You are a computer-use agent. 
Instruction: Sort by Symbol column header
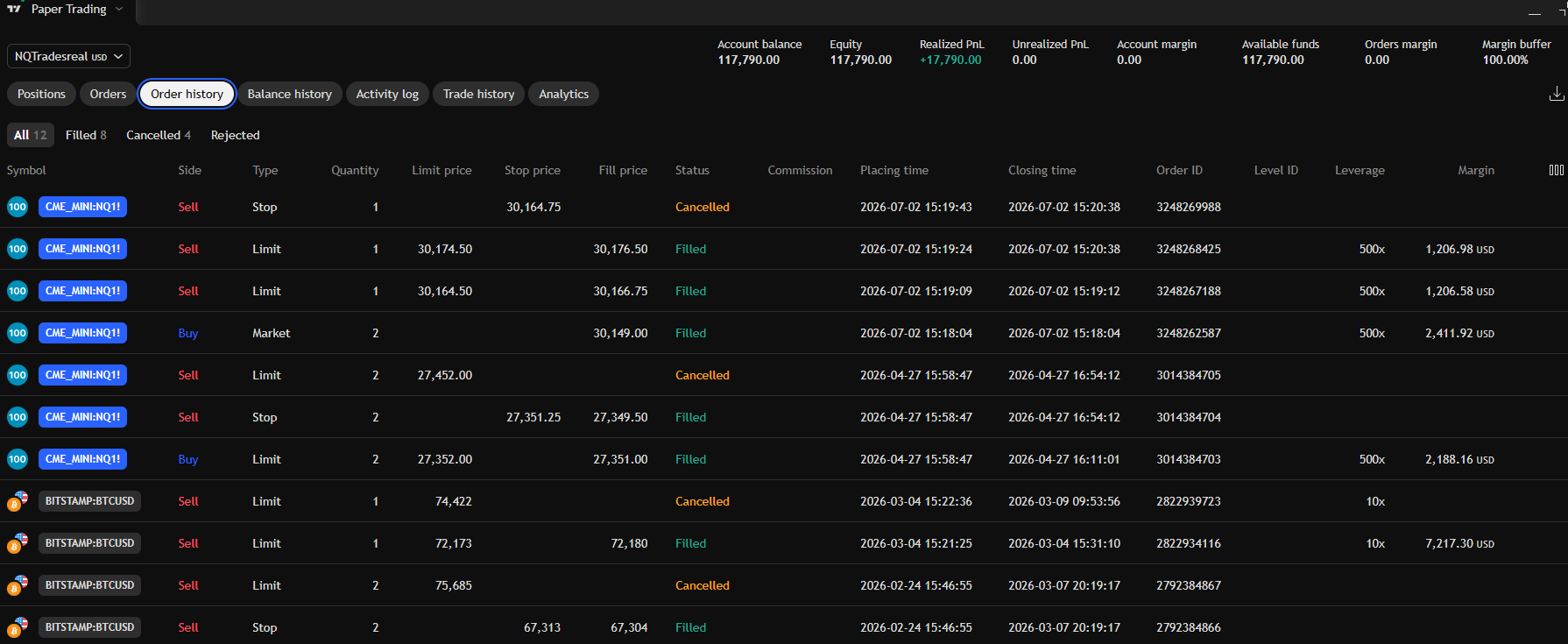click(26, 170)
